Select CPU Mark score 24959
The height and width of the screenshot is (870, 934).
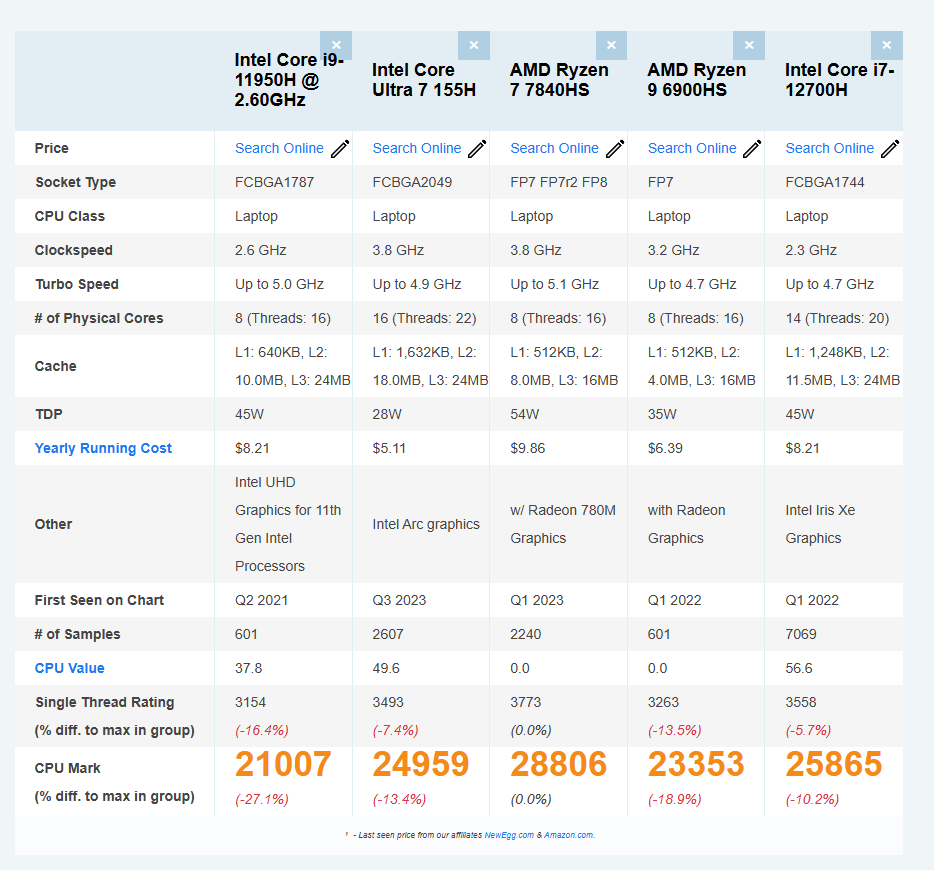coord(421,764)
